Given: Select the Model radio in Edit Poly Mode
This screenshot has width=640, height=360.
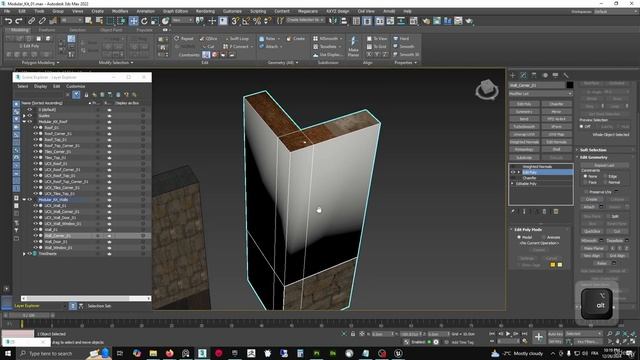Looking at the screenshot, I should tap(519, 237).
